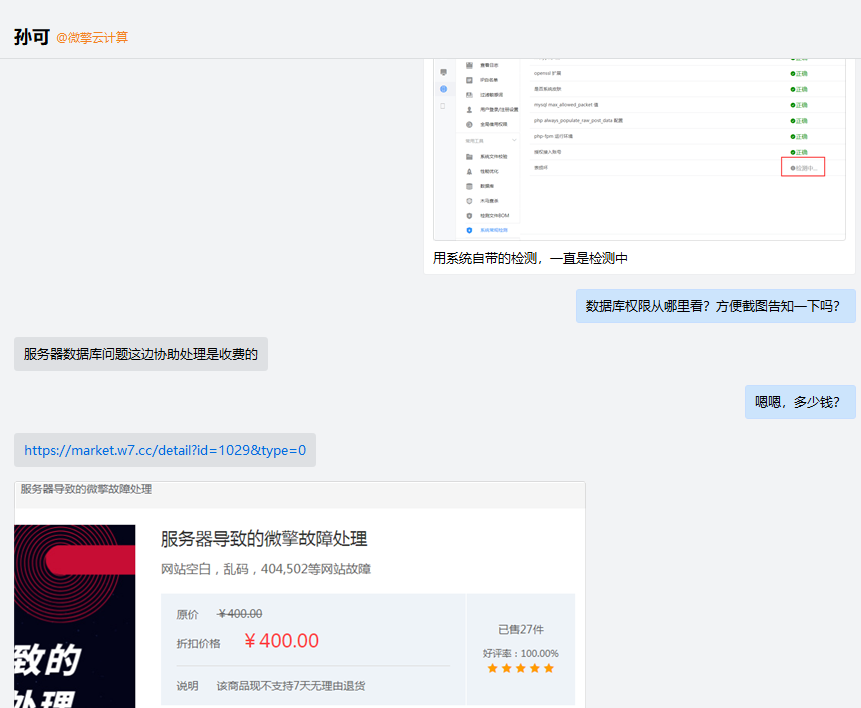Click the 系统常规检测 shield icon in screenshot
This screenshot has height=708, width=861.
469,230
